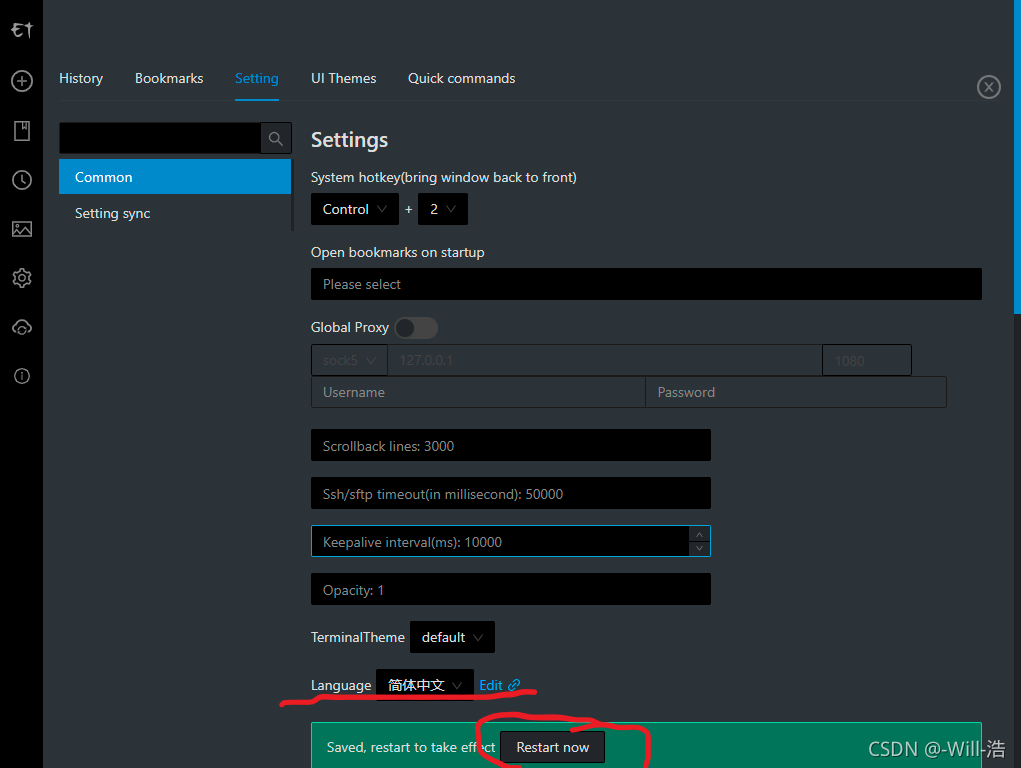Click the Opacity field

510,590
